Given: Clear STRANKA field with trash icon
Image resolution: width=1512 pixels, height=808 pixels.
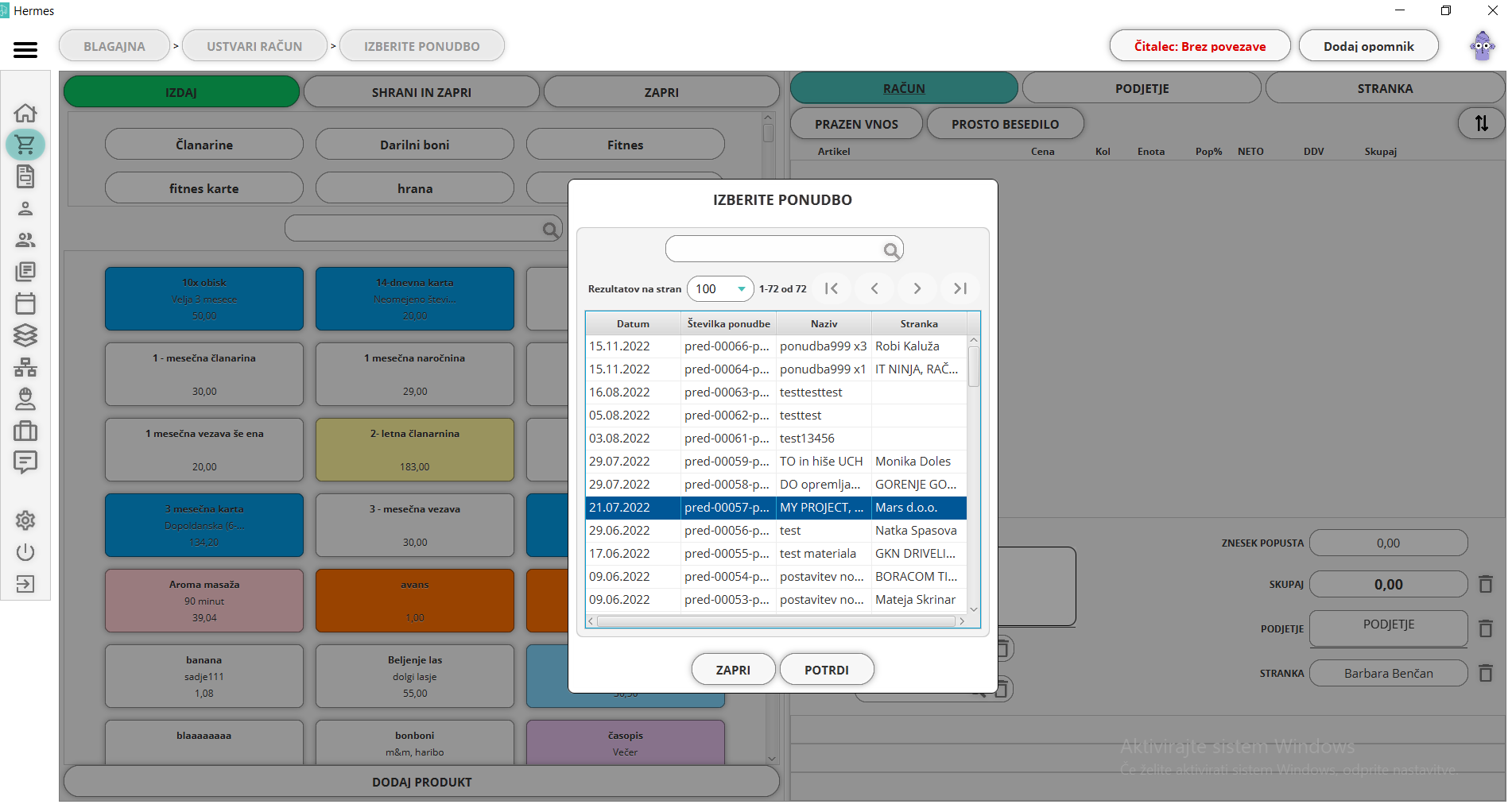Looking at the screenshot, I should [x=1485, y=673].
